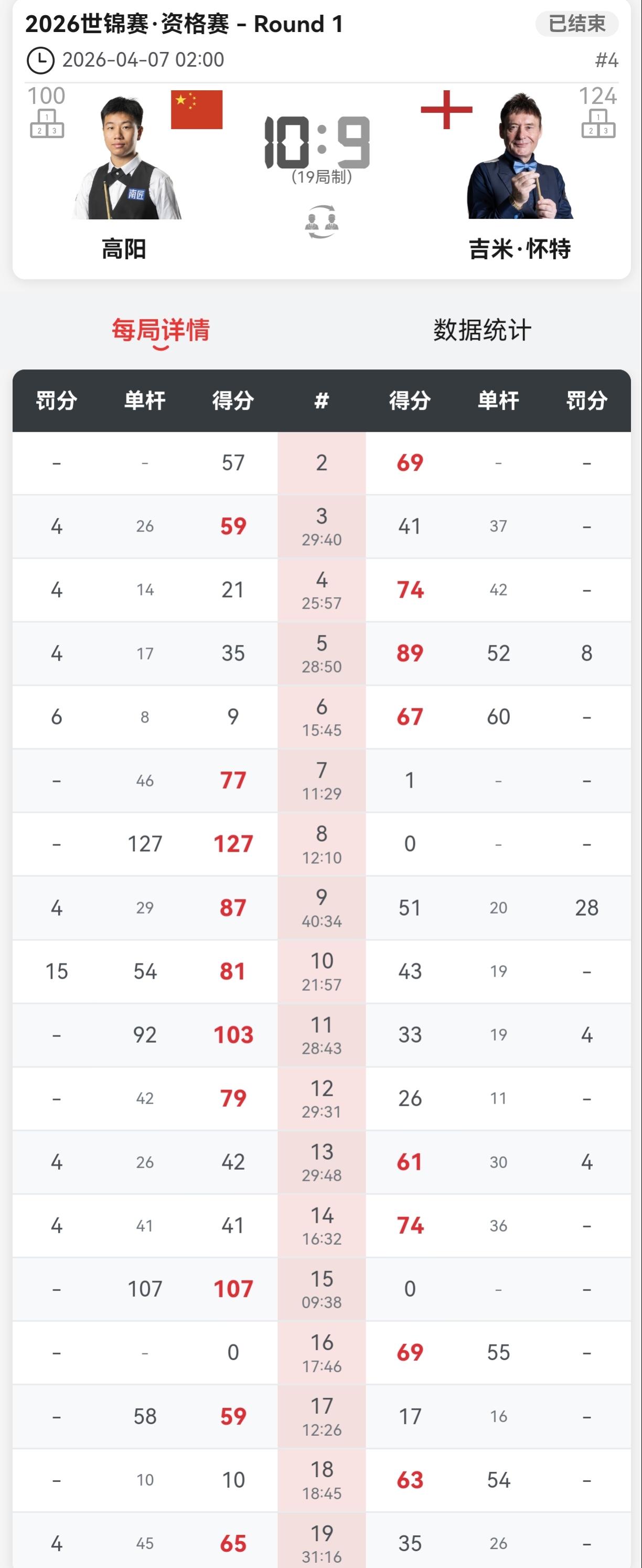
Task: Open Jimmy White's player photo
Action: point(520,156)
